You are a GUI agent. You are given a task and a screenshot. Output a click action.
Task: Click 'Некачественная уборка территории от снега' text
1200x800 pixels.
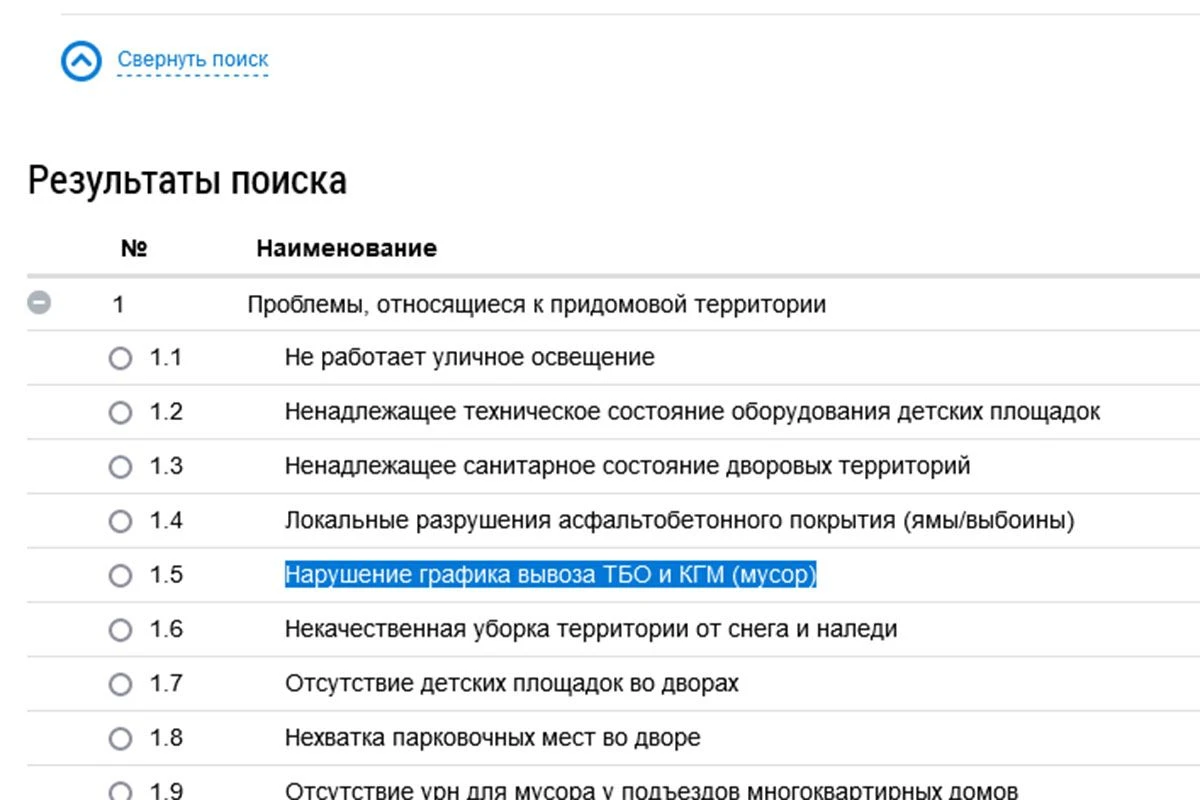pyautogui.click(x=591, y=629)
